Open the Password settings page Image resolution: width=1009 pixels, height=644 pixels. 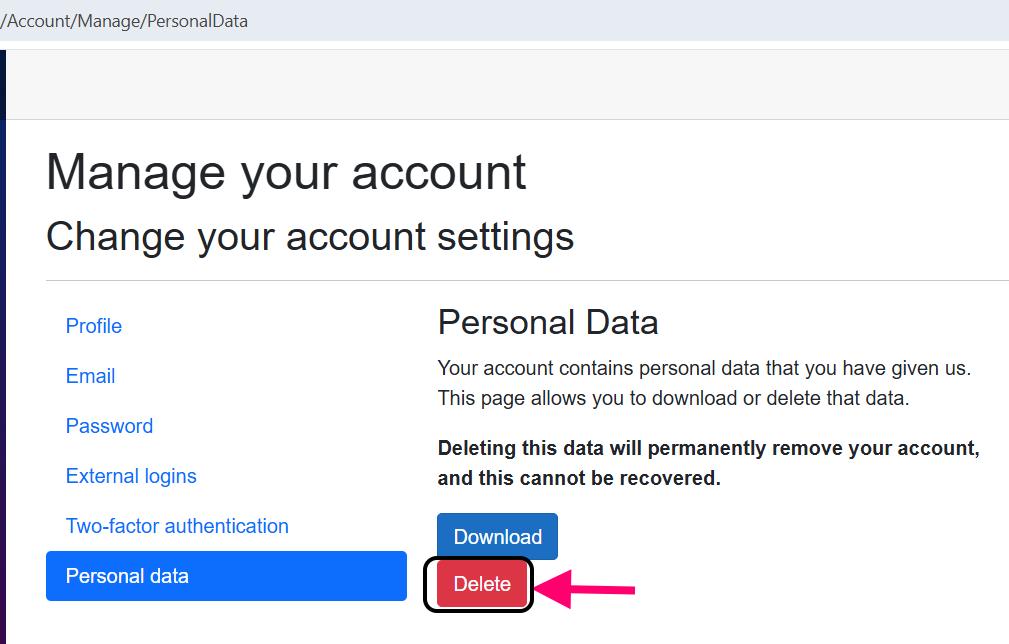109,426
